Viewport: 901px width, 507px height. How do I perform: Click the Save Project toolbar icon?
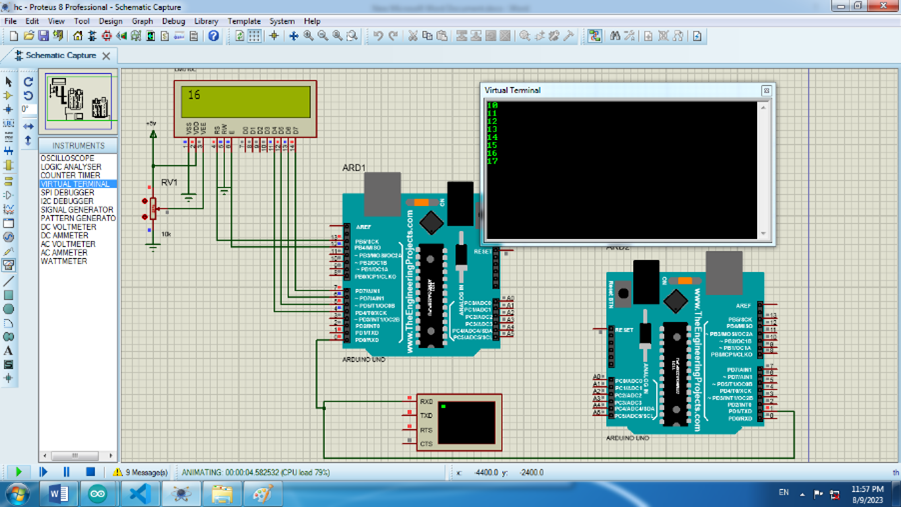pyautogui.click(x=44, y=36)
